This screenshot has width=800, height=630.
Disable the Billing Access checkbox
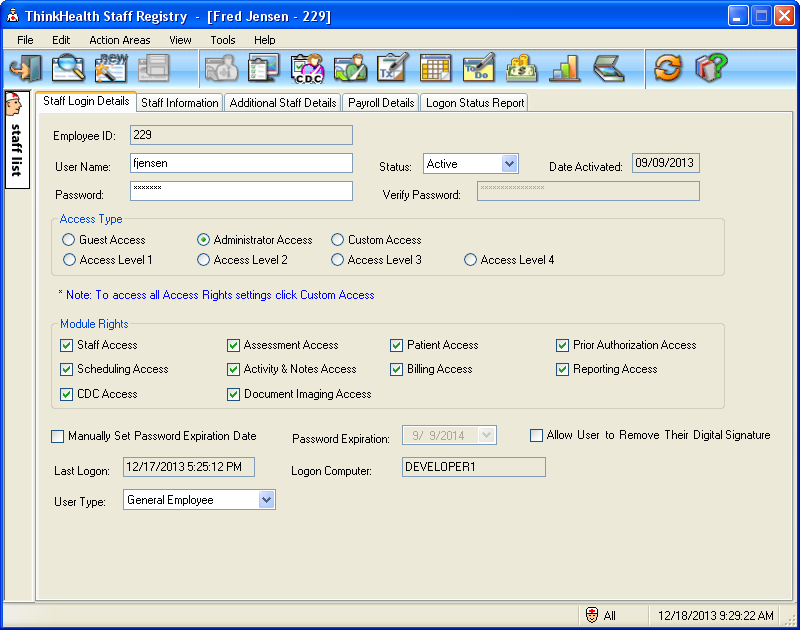[396, 369]
